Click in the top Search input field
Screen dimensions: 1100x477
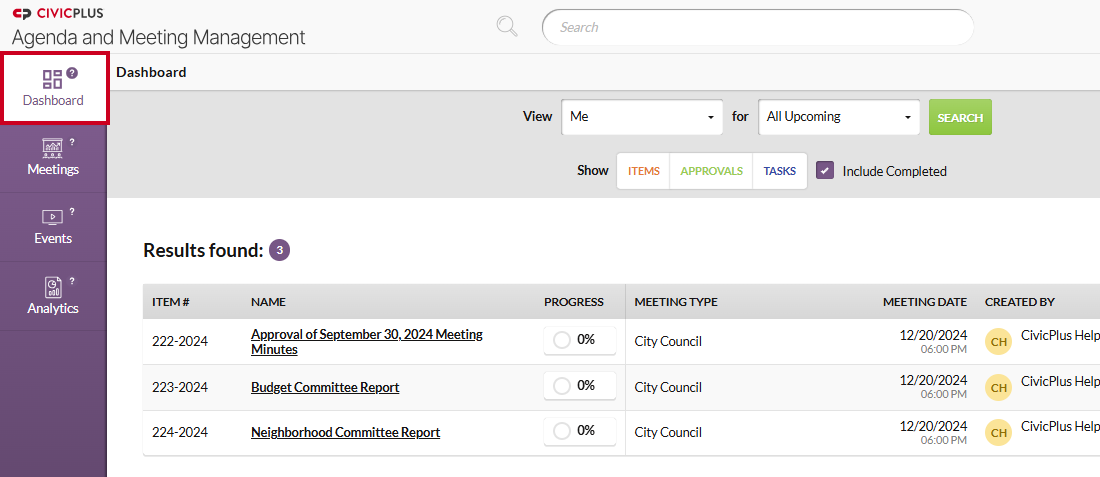click(758, 27)
